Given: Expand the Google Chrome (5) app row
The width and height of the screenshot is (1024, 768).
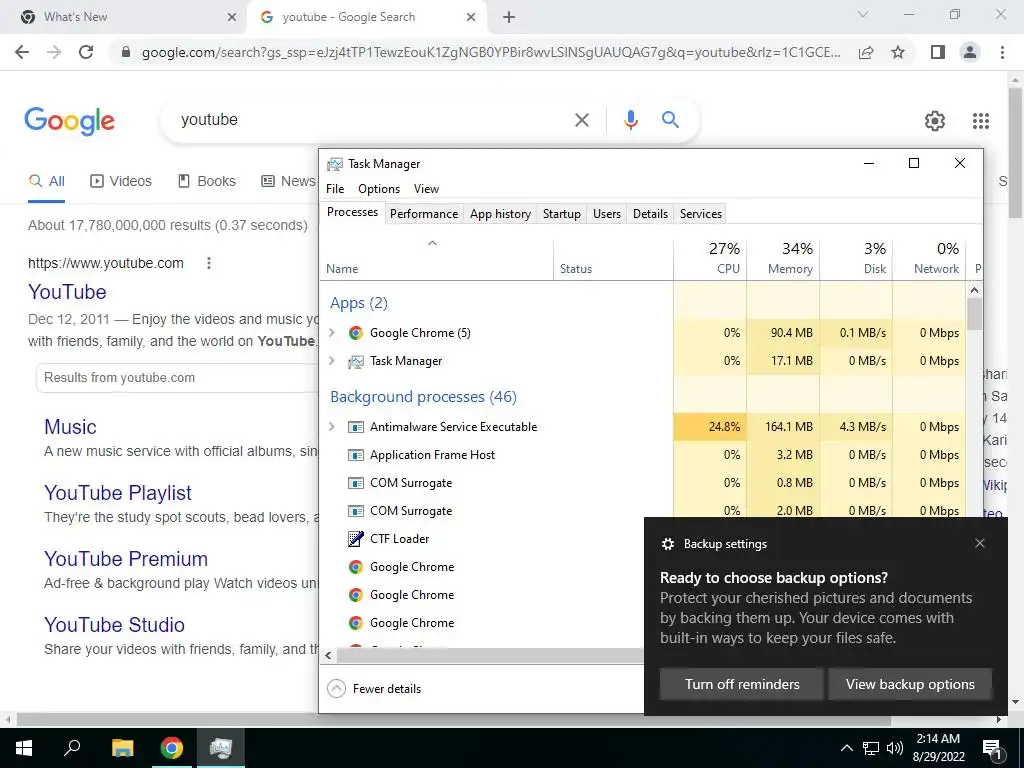Looking at the screenshot, I should (x=332, y=333).
